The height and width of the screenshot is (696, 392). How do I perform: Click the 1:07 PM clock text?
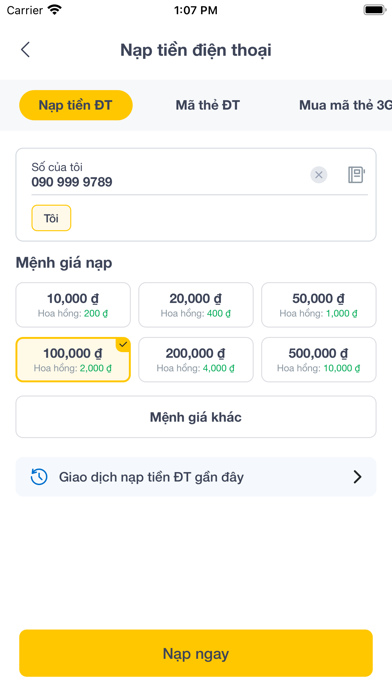(x=196, y=10)
